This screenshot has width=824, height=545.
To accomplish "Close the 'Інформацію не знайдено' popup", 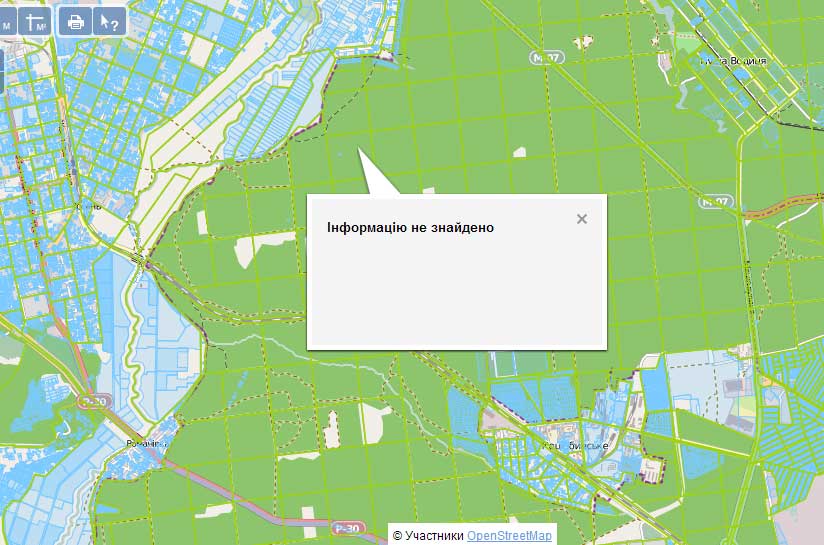I will (582, 219).
